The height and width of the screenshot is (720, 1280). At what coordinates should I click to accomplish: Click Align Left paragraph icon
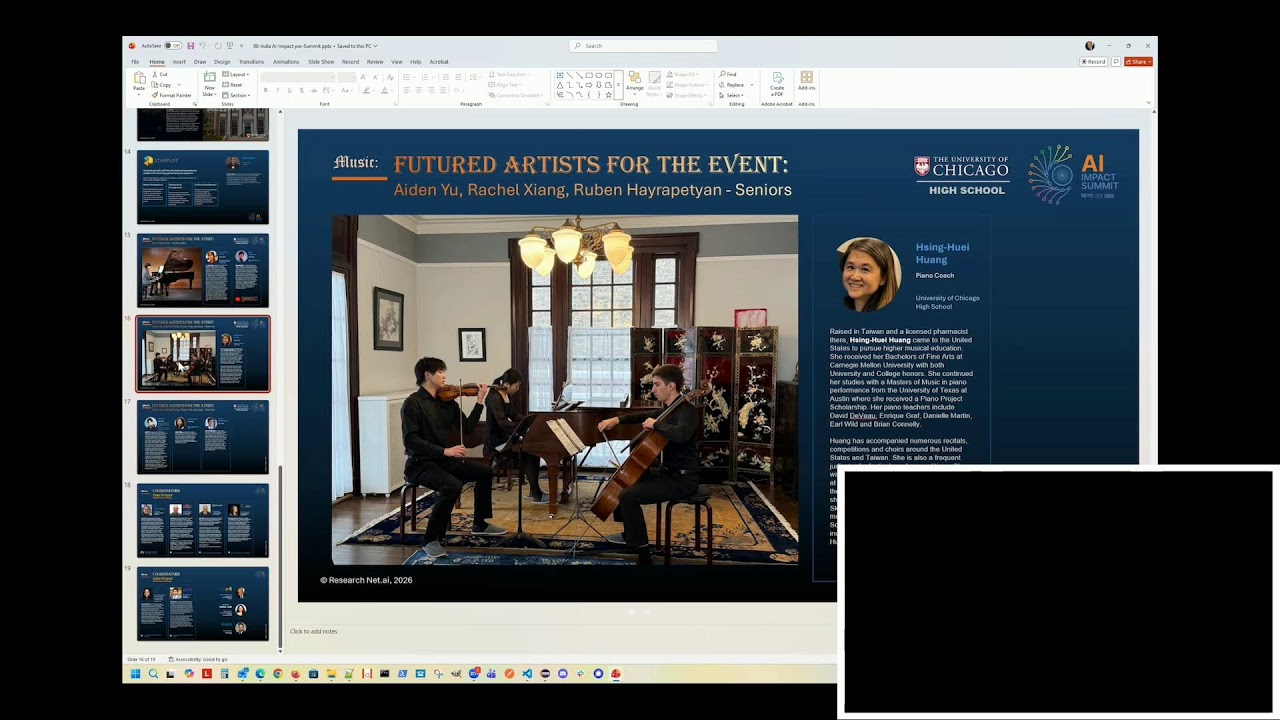407,90
